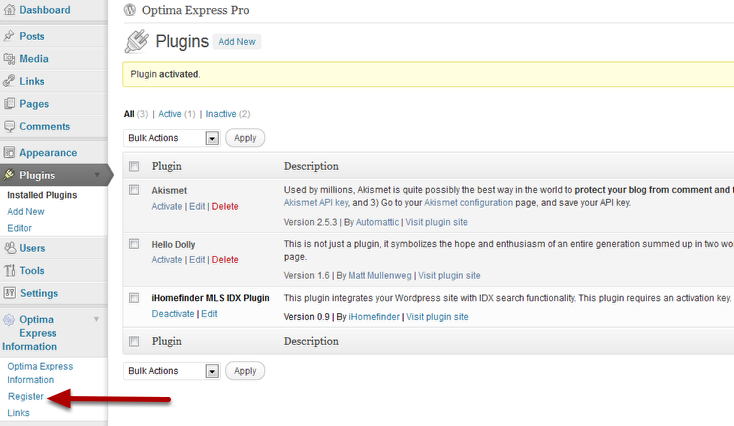Collapse the Optima Express Information menu arrow
734x426 pixels.
96,319
